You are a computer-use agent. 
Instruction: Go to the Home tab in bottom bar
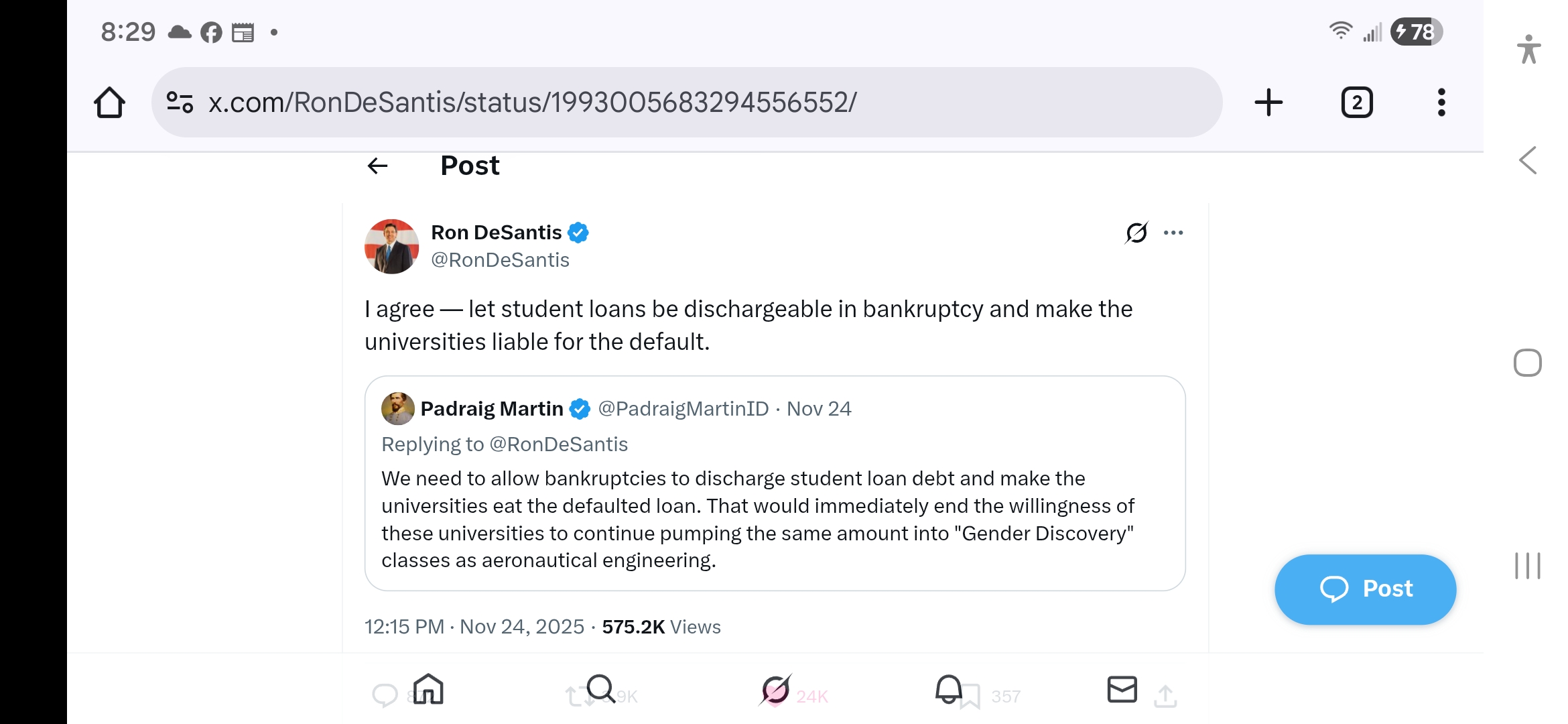coord(428,689)
